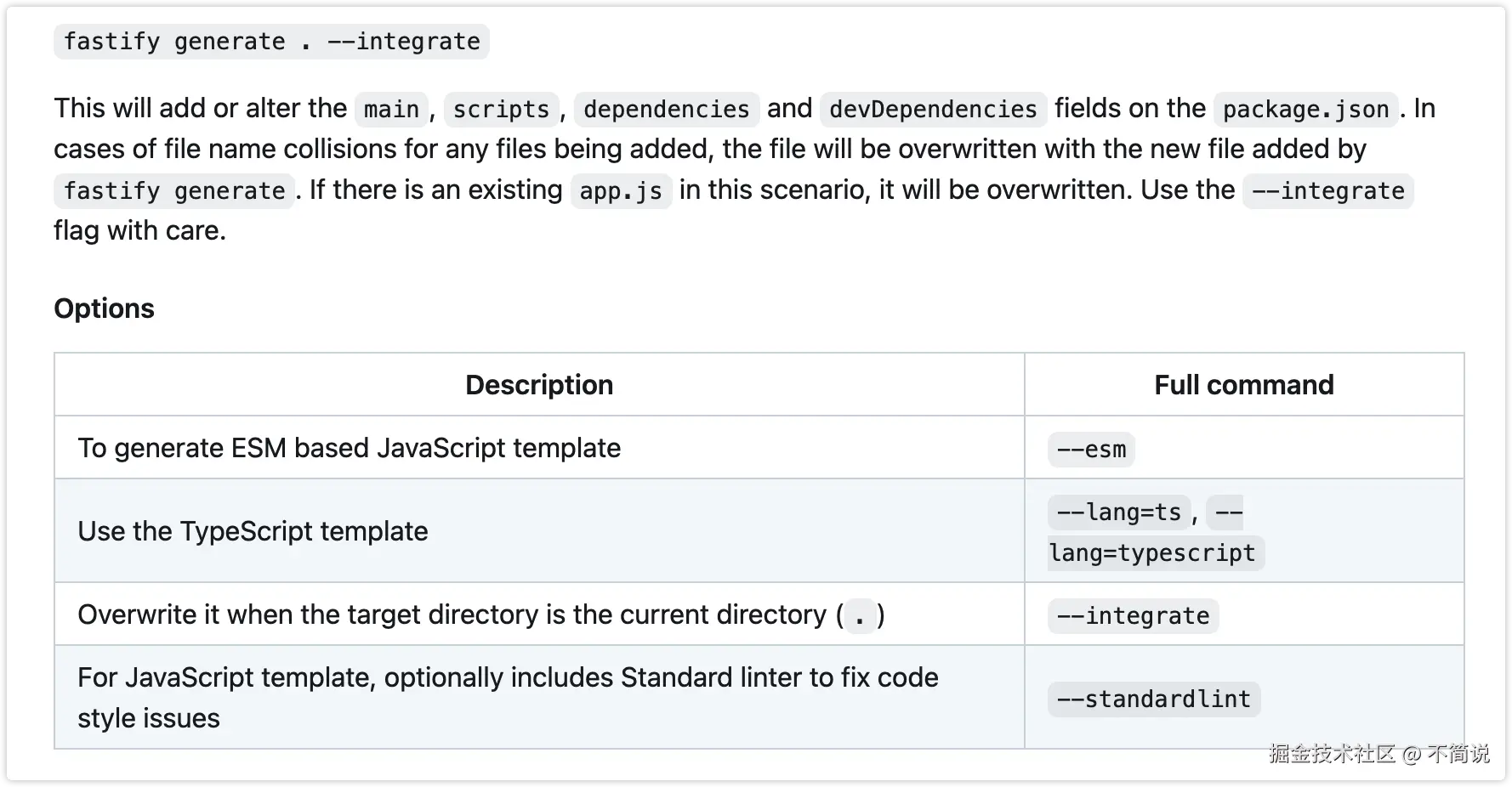Click the dot code in Overwrite row
The height and width of the screenshot is (787, 1512).
[x=860, y=616]
